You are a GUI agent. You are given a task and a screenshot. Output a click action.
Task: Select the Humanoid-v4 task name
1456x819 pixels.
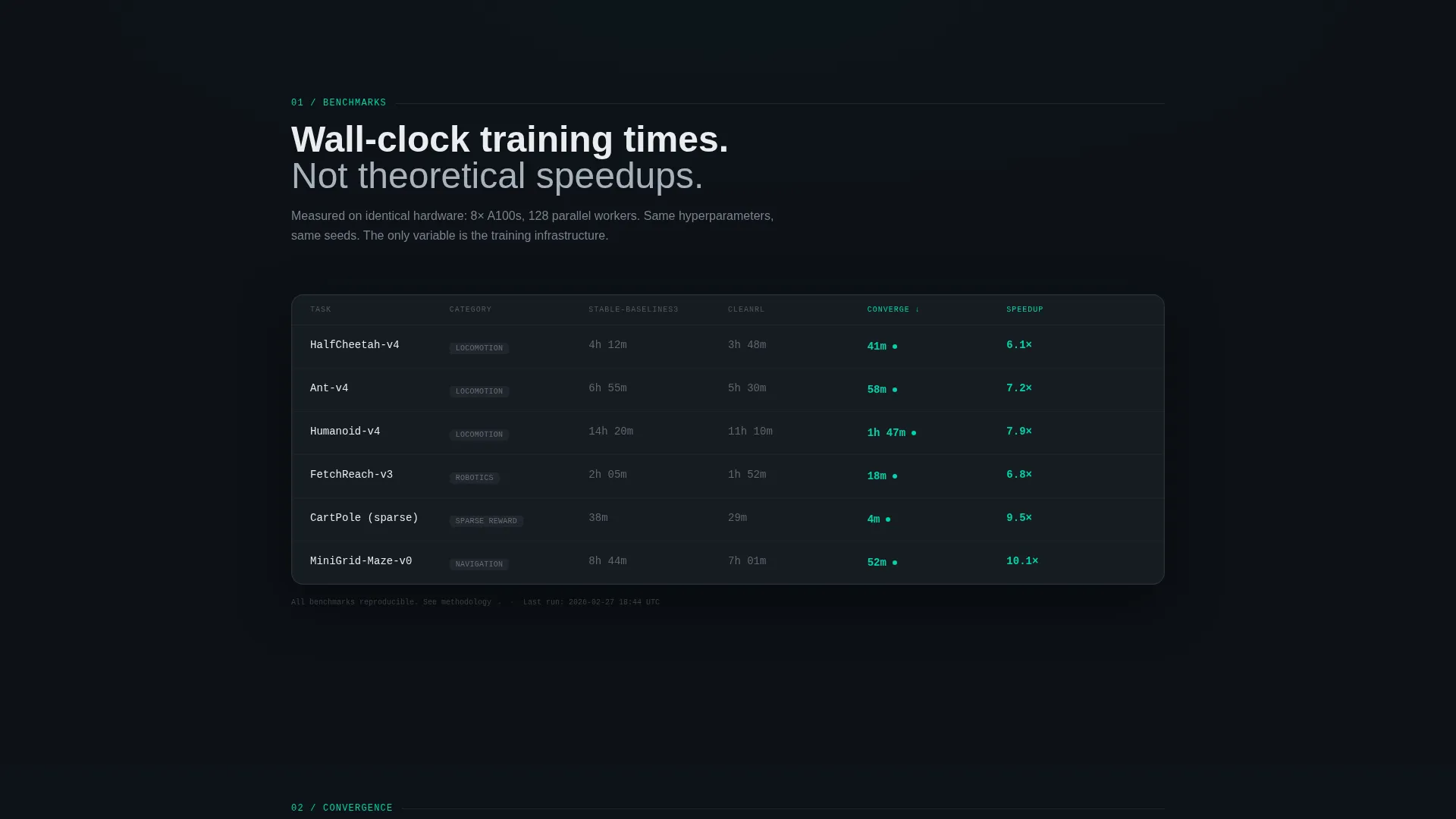(x=345, y=431)
